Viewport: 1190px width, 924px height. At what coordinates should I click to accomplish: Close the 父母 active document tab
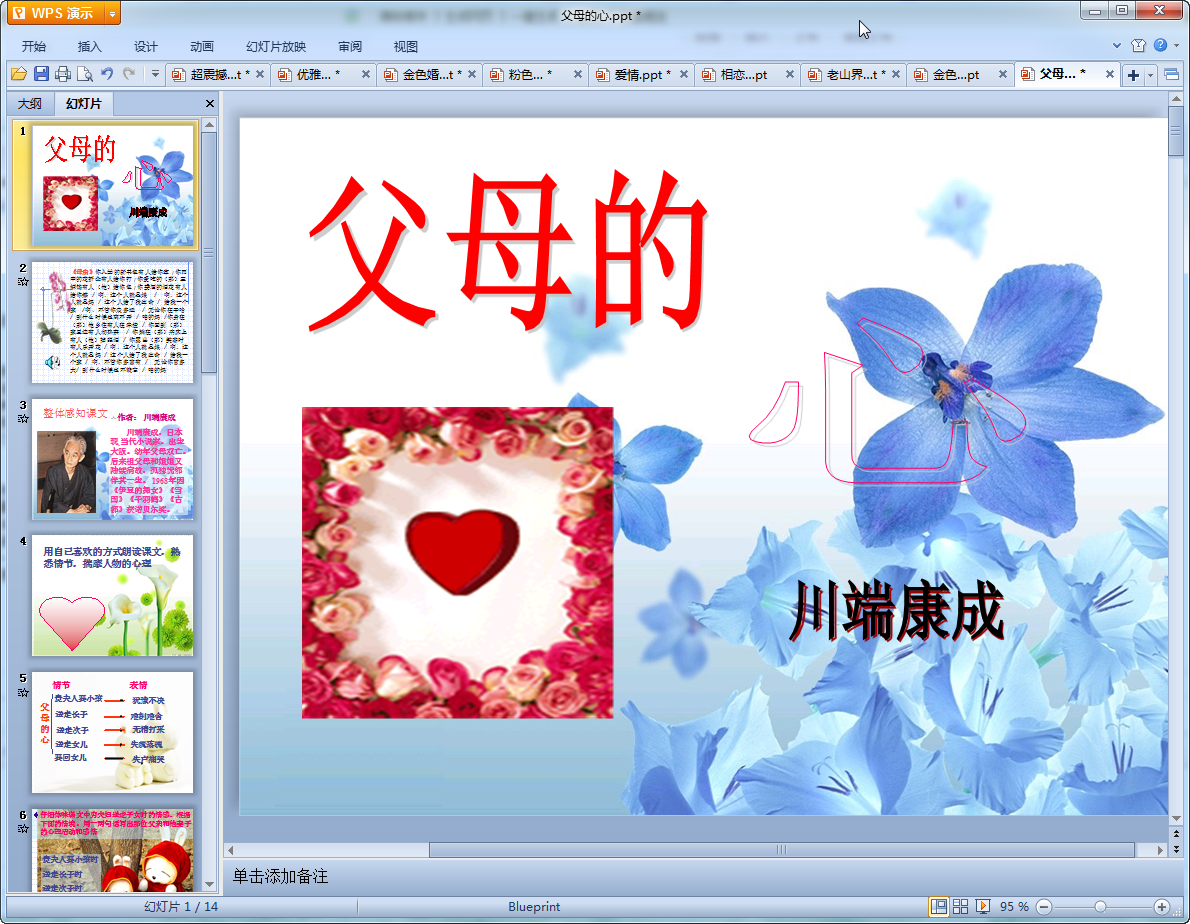pyautogui.click(x=1110, y=74)
